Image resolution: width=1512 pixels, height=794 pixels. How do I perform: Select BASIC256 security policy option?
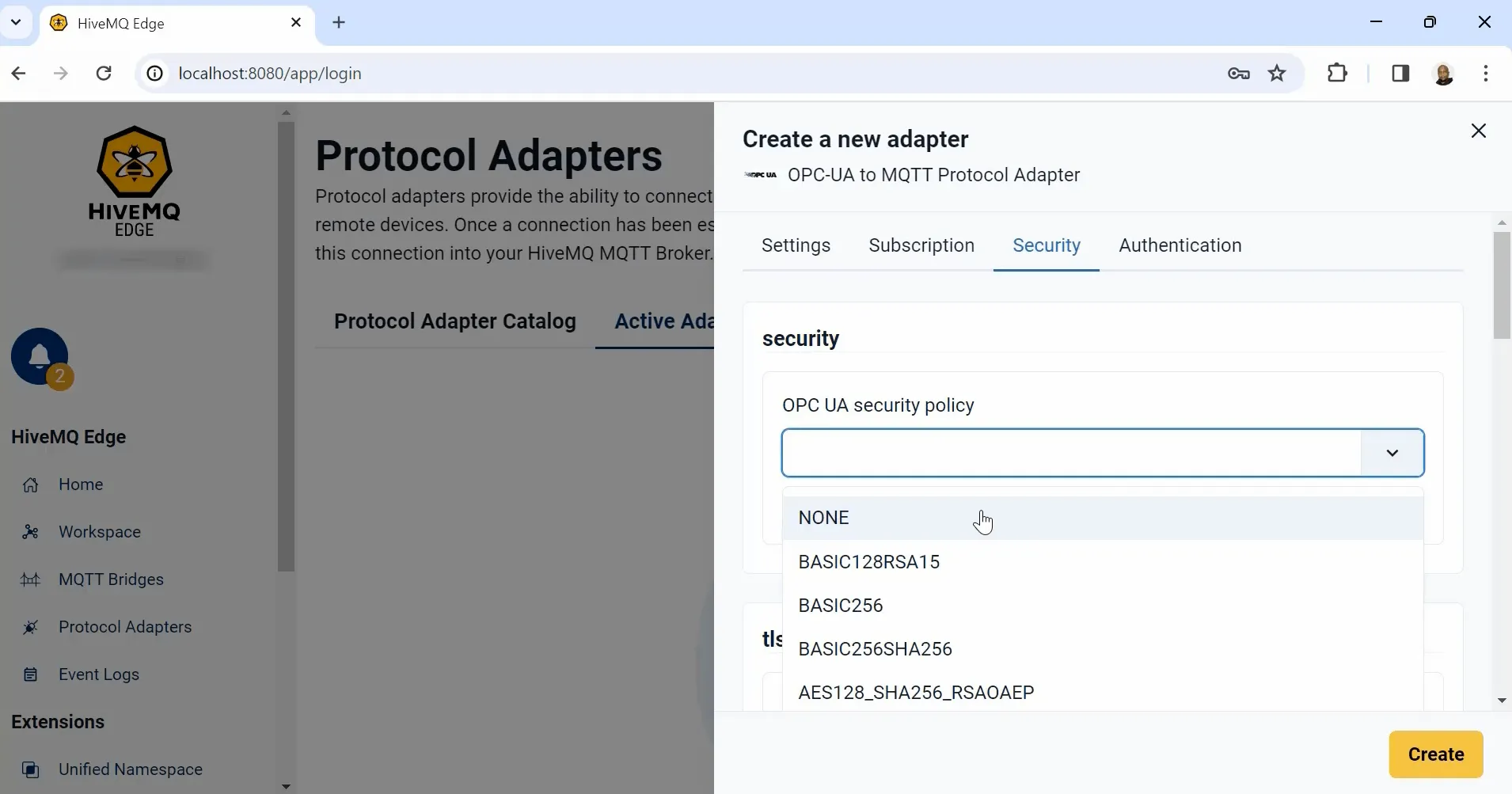[1103, 606]
